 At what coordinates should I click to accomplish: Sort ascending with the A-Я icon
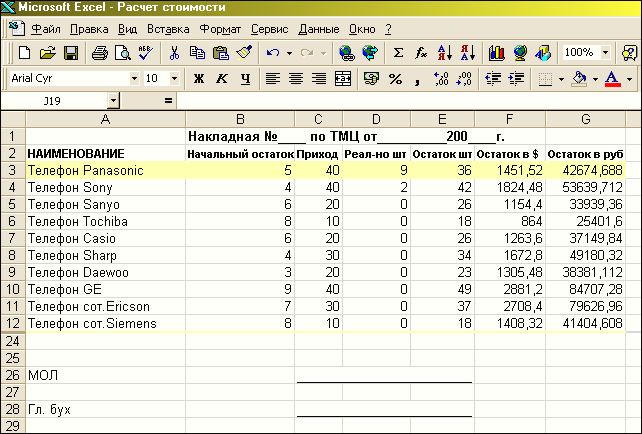click(x=445, y=53)
